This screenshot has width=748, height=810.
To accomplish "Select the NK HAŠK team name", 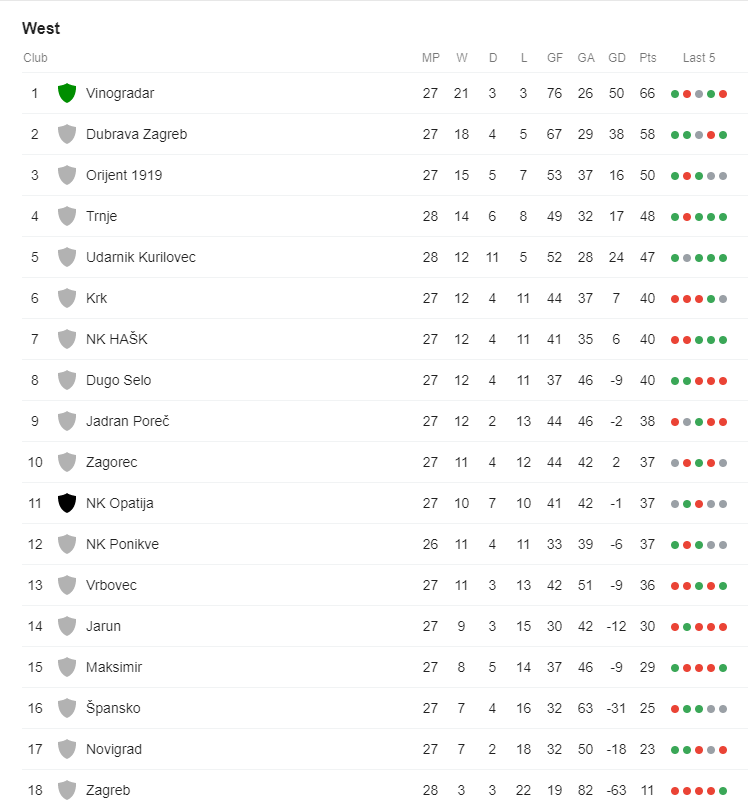I will (117, 339).
